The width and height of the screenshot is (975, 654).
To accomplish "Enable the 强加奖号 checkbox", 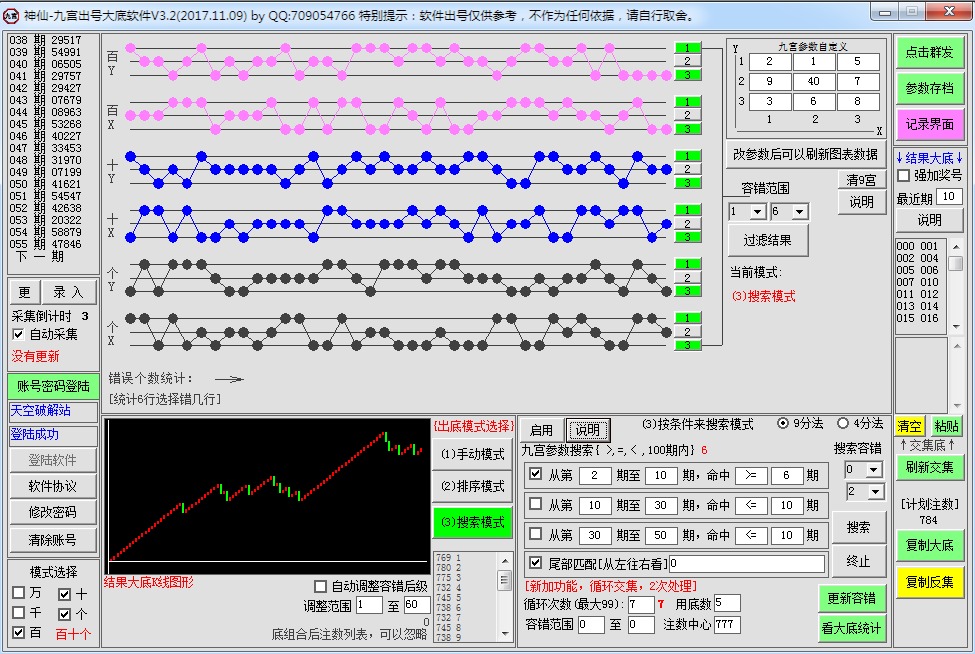I will click(x=904, y=176).
